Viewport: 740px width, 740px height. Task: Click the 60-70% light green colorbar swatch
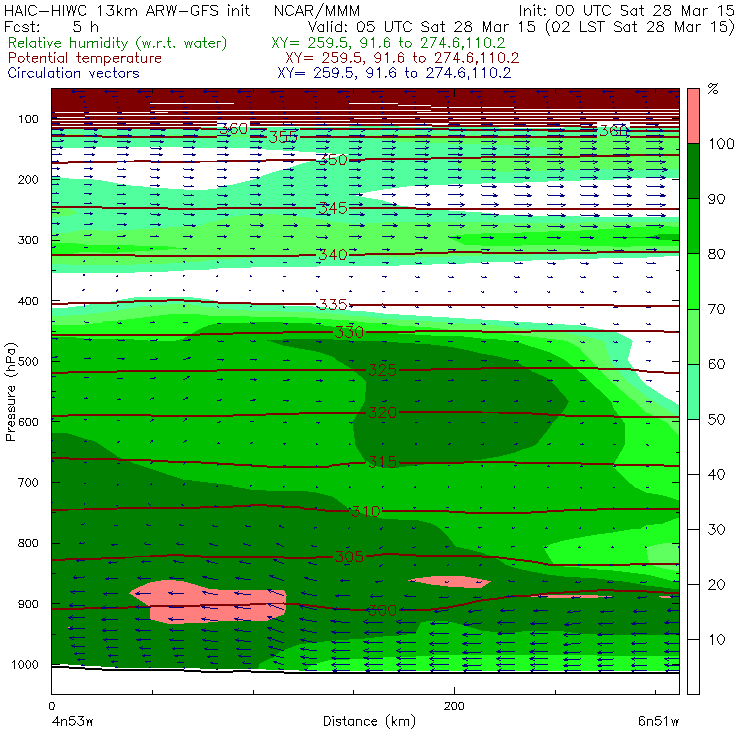point(693,336)
